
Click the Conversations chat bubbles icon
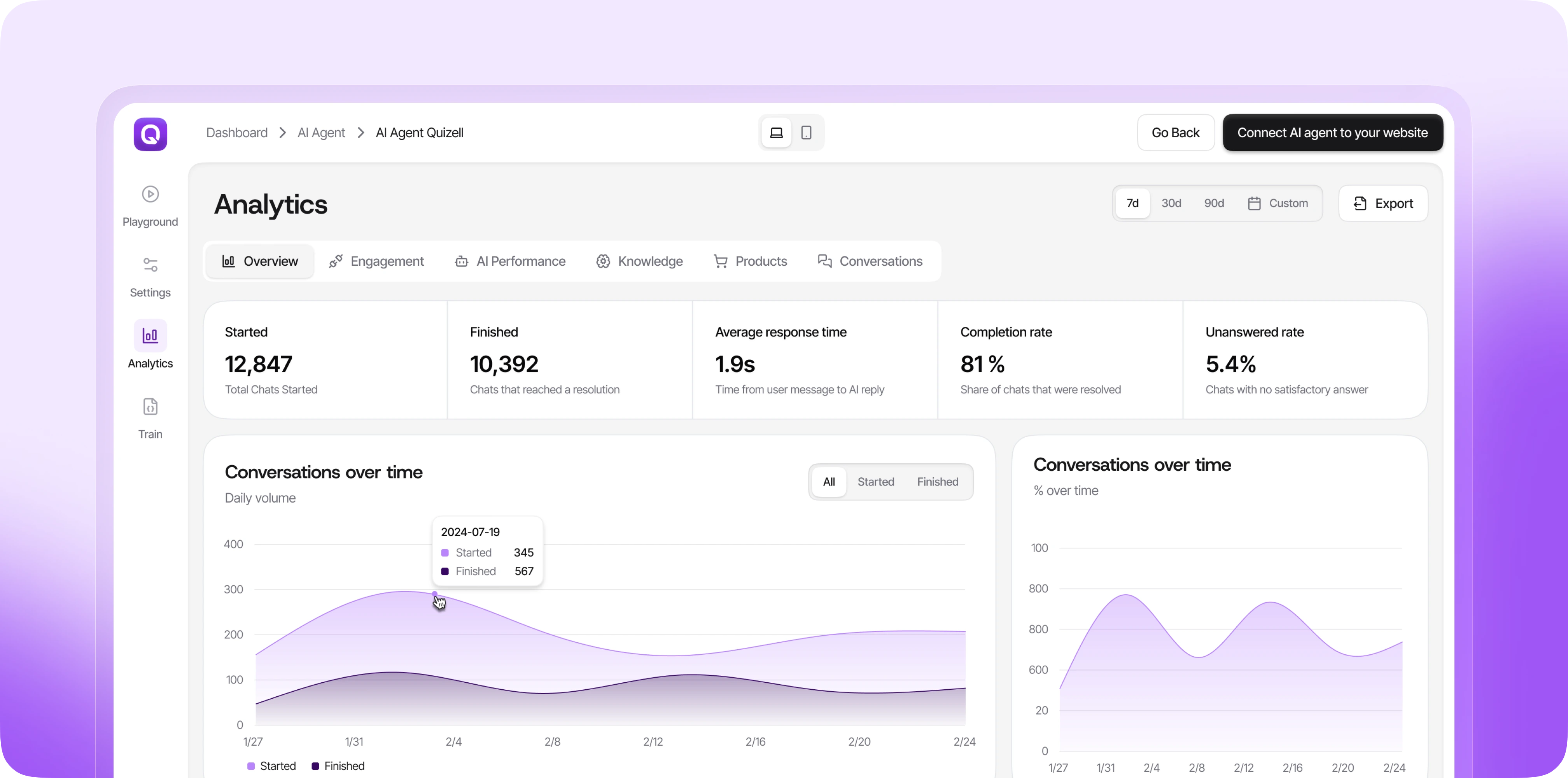click(x=825, y=261)
